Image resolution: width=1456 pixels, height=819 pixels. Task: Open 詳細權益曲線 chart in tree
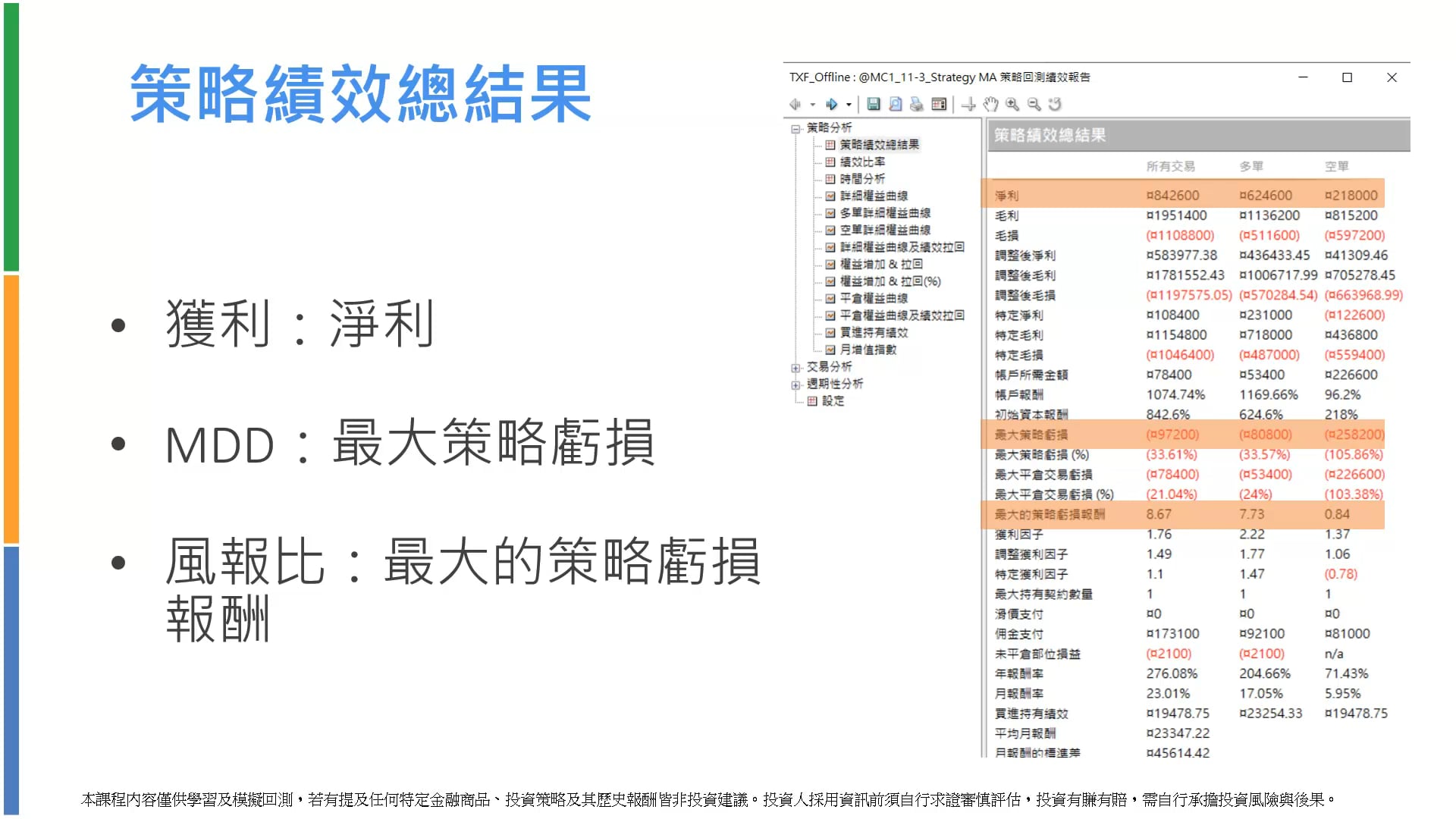pyautogui.click(x=874, y=196)
